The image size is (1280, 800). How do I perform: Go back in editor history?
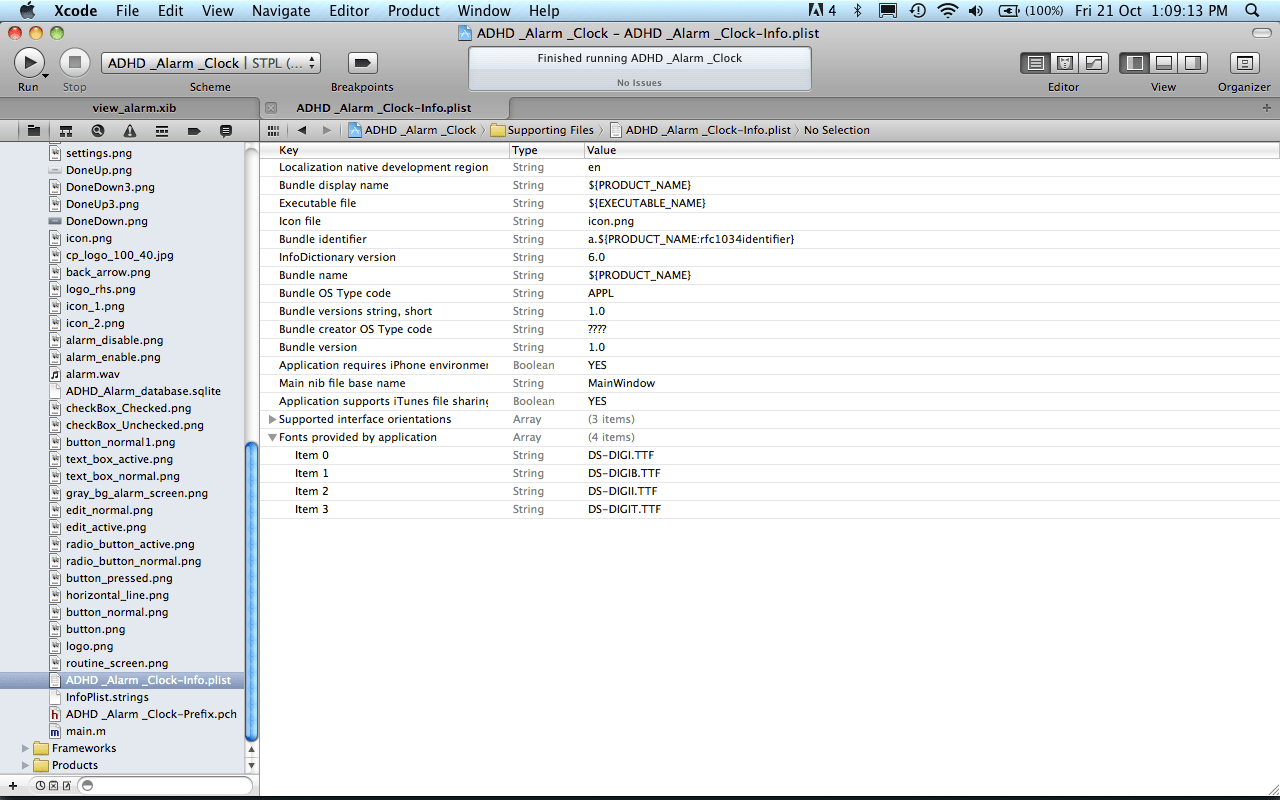[x=302, y=130]
